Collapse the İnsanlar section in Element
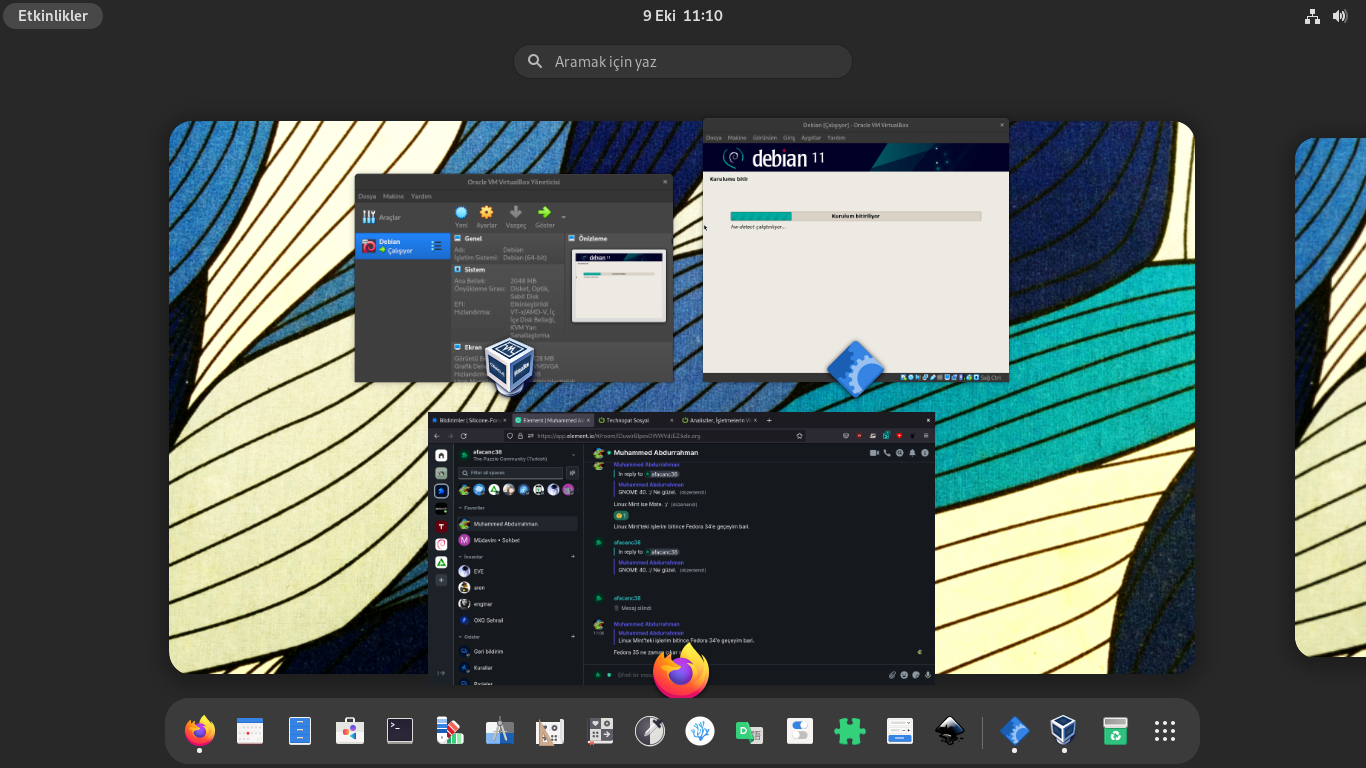1366x768 pixels. point(471,556)
